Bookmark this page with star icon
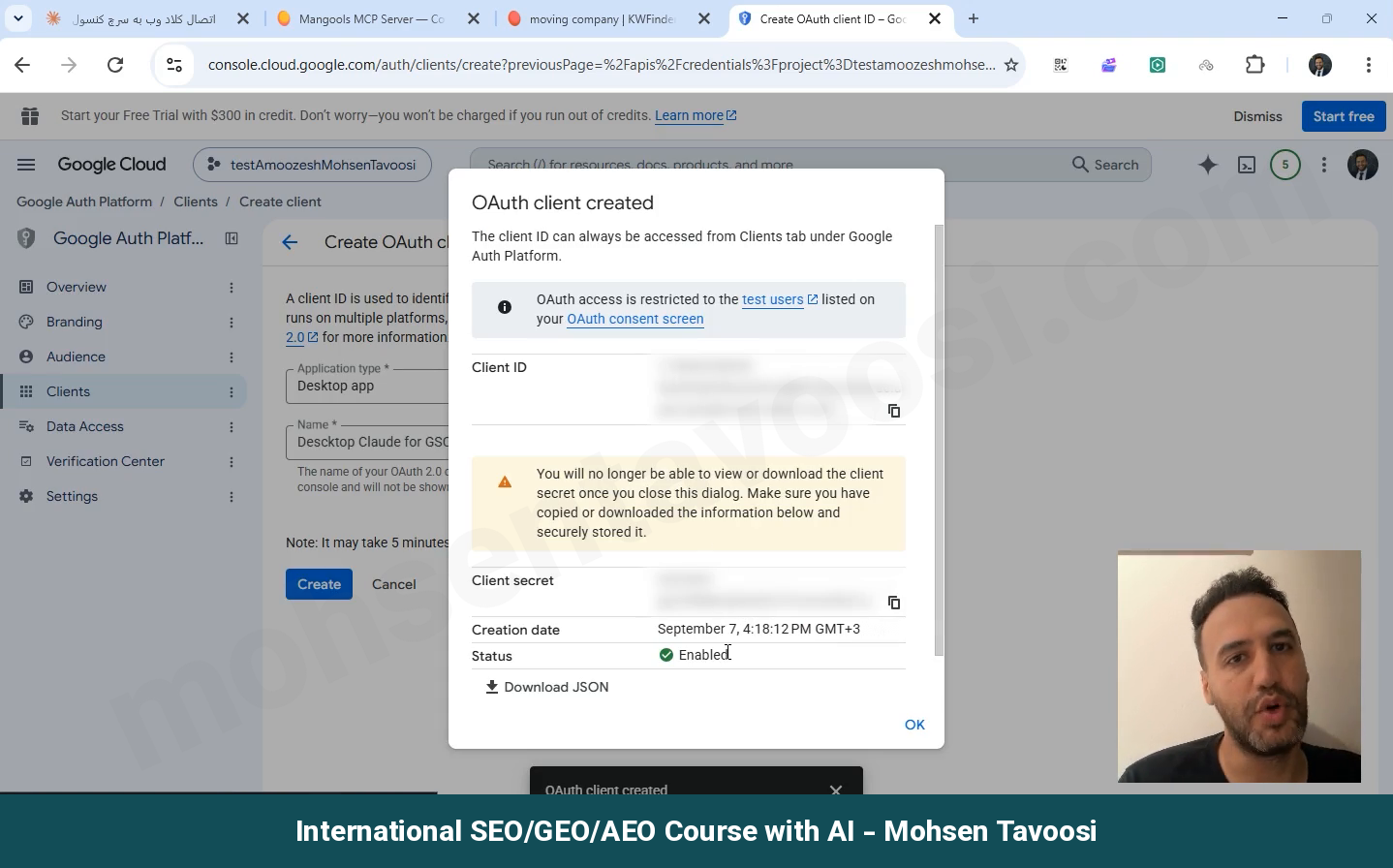 click(x=1011, y=65)
